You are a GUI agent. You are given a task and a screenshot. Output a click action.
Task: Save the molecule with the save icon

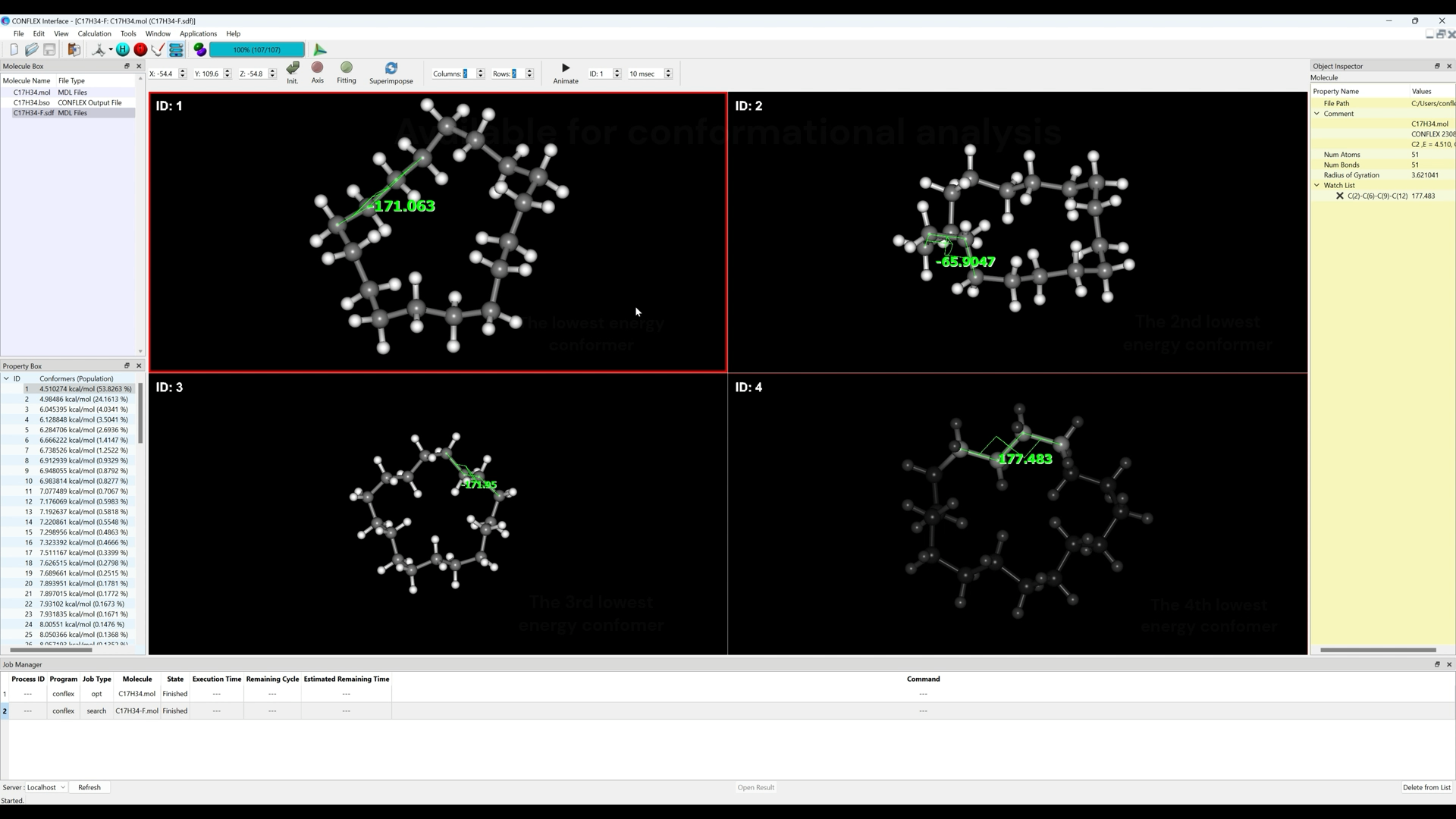click(49, 50)
